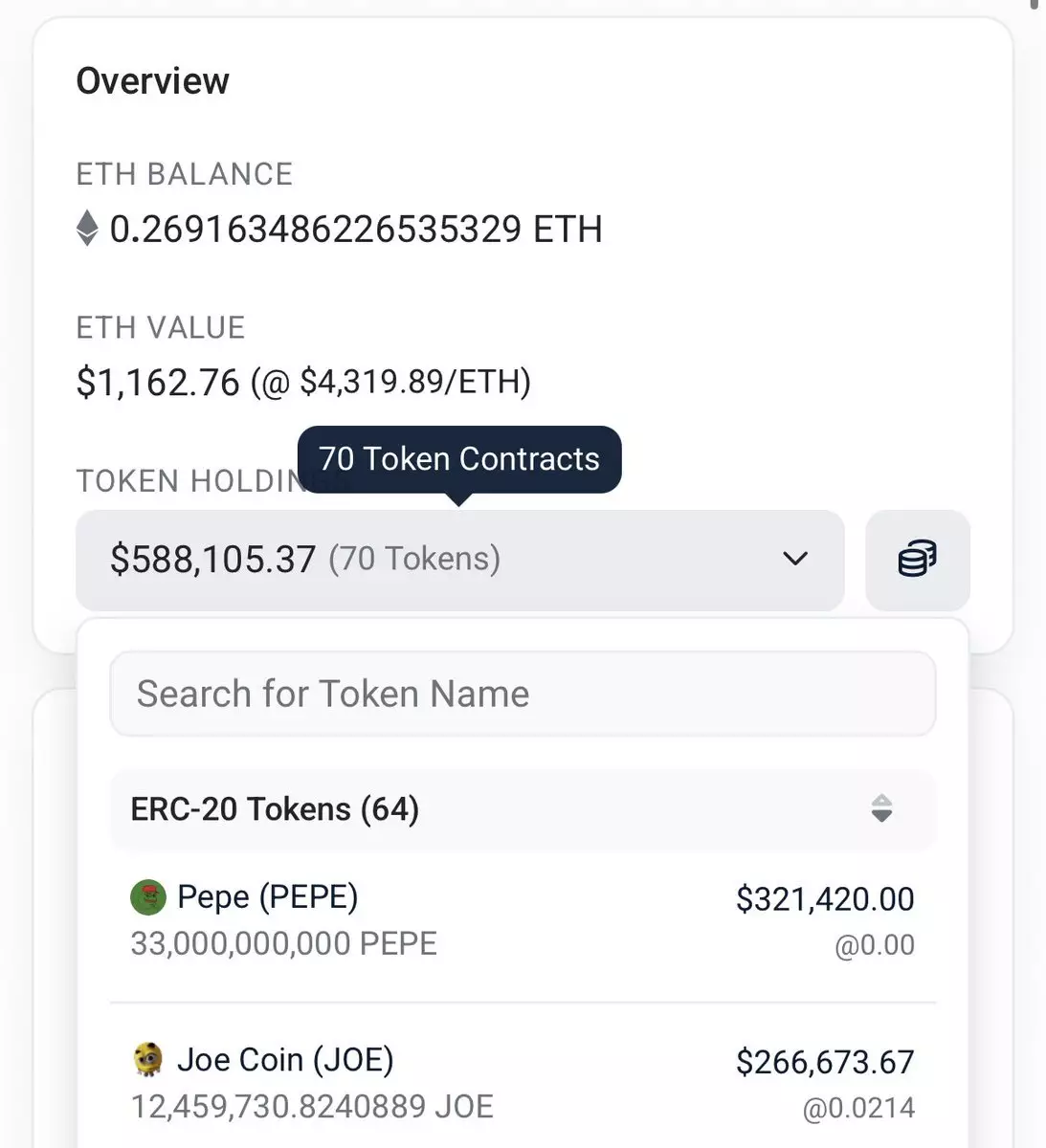Screen dimensions: 1046x1148
Task: Select the $266,673.67 JOE value
Action: (x=825, y=1062)
